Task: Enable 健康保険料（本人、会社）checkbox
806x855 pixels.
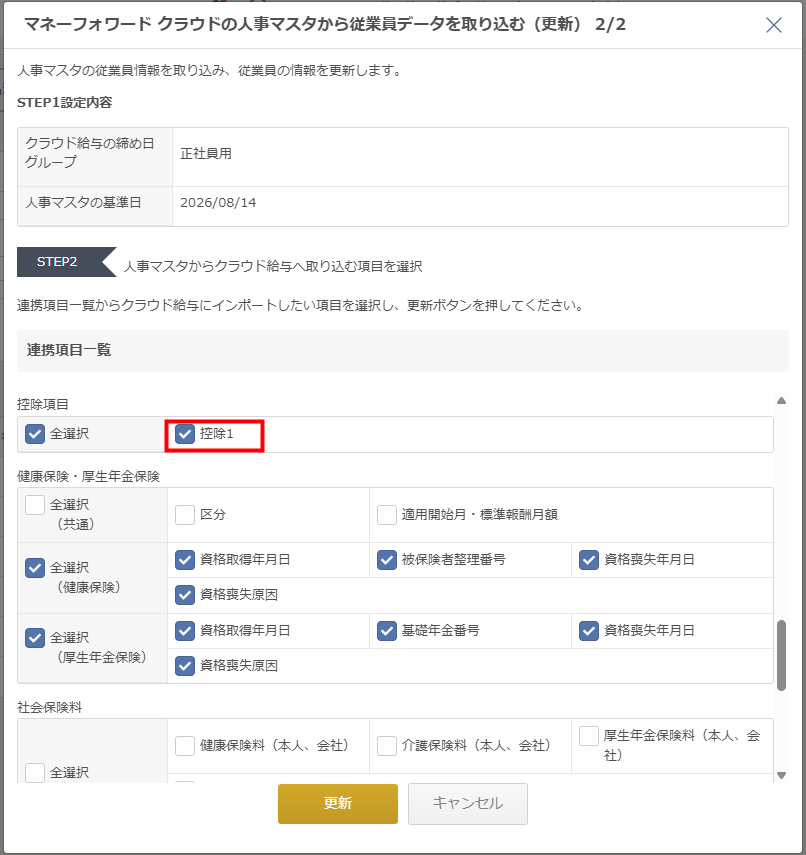Action: point(185,746)
